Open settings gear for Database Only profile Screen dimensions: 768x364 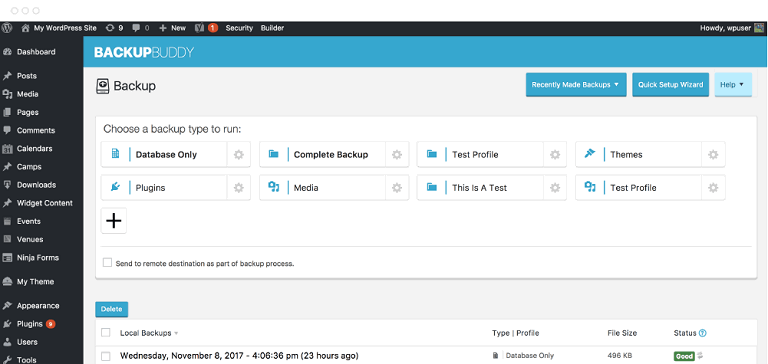click(x=239, y=155)
